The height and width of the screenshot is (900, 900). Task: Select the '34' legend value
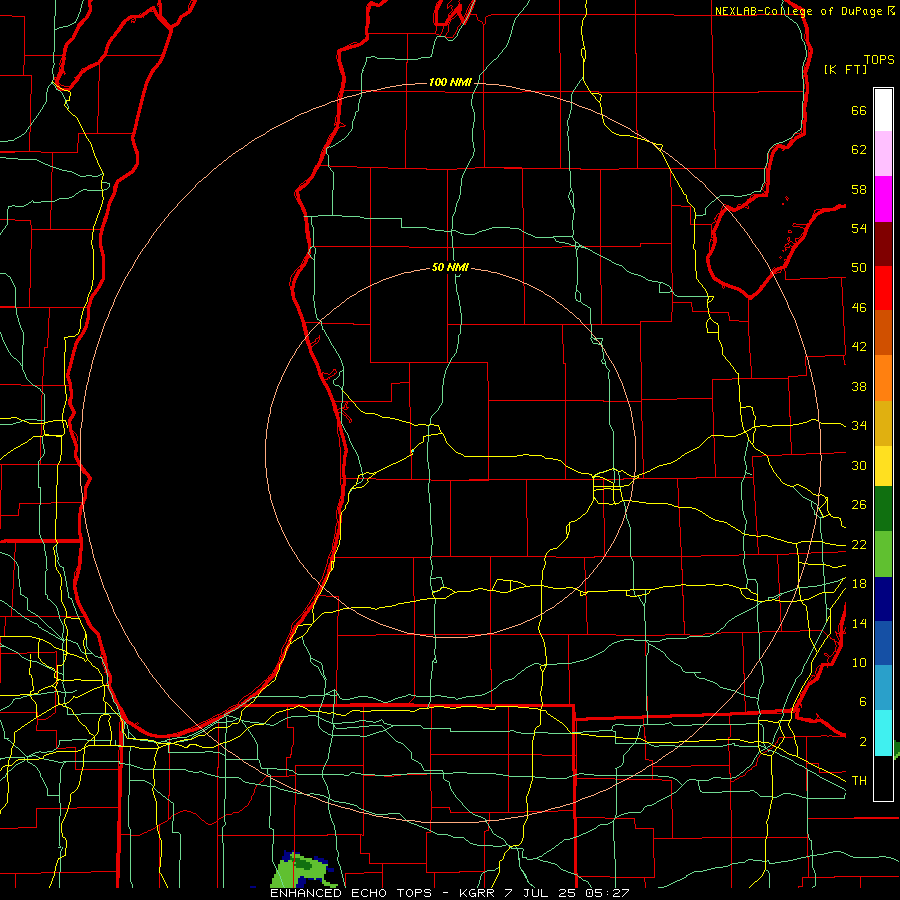859,425
